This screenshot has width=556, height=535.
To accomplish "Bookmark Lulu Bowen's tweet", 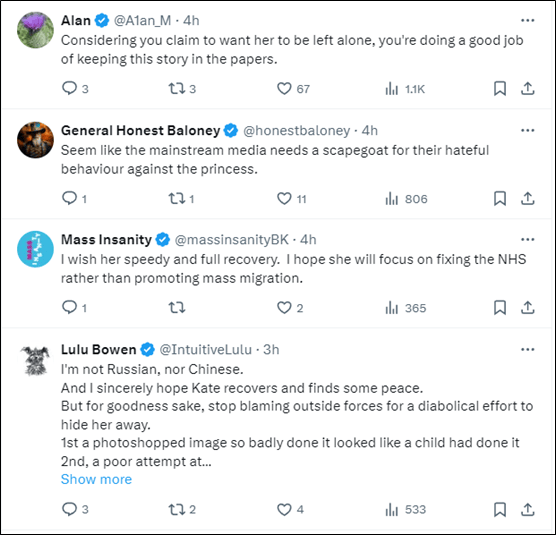I will click(500, 509).
